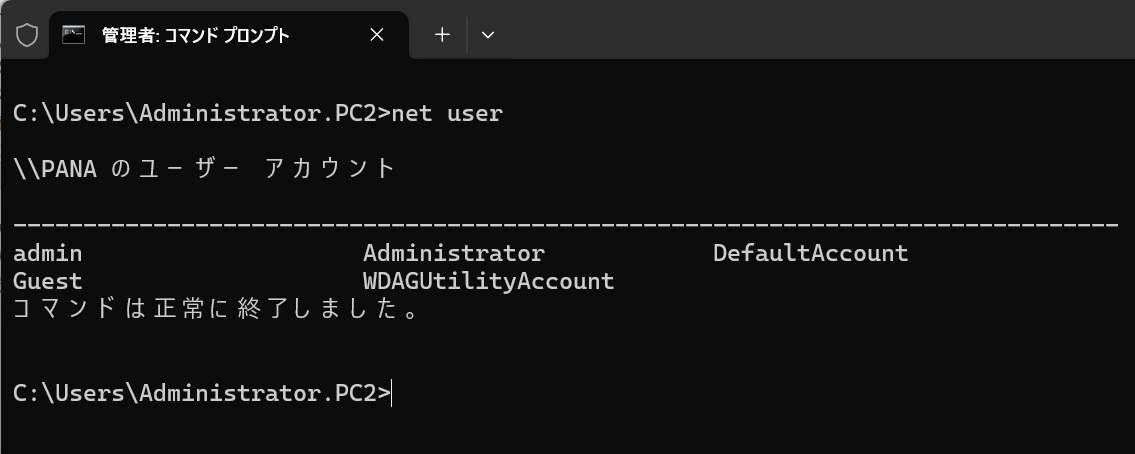The image size is (1135, 454).
Task: Open a new tab with plus button
Action: (x=442, y=35)
